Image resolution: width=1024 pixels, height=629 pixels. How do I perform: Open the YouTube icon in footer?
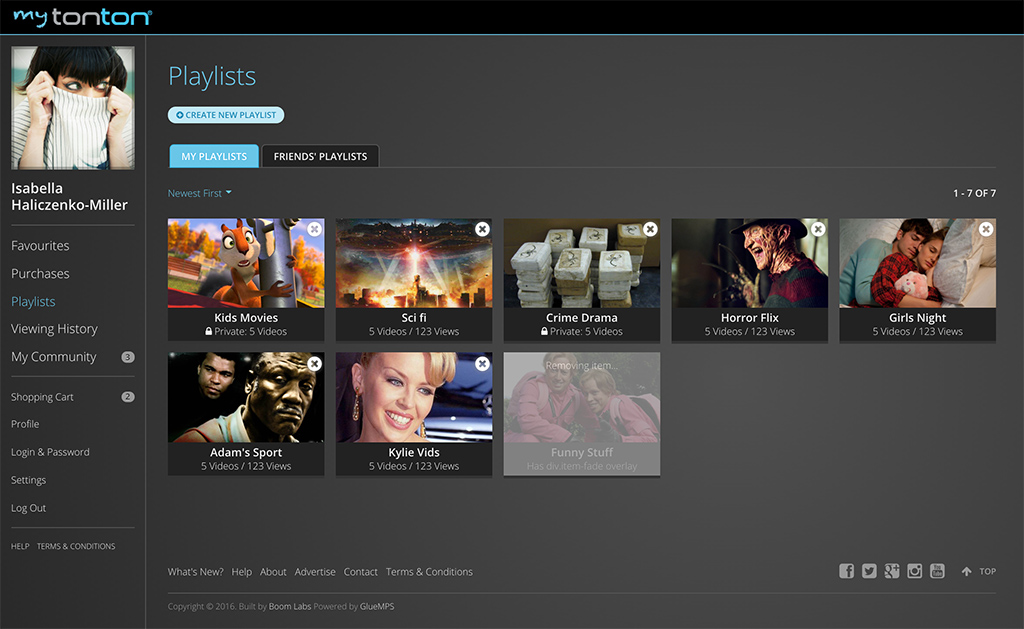937,571
